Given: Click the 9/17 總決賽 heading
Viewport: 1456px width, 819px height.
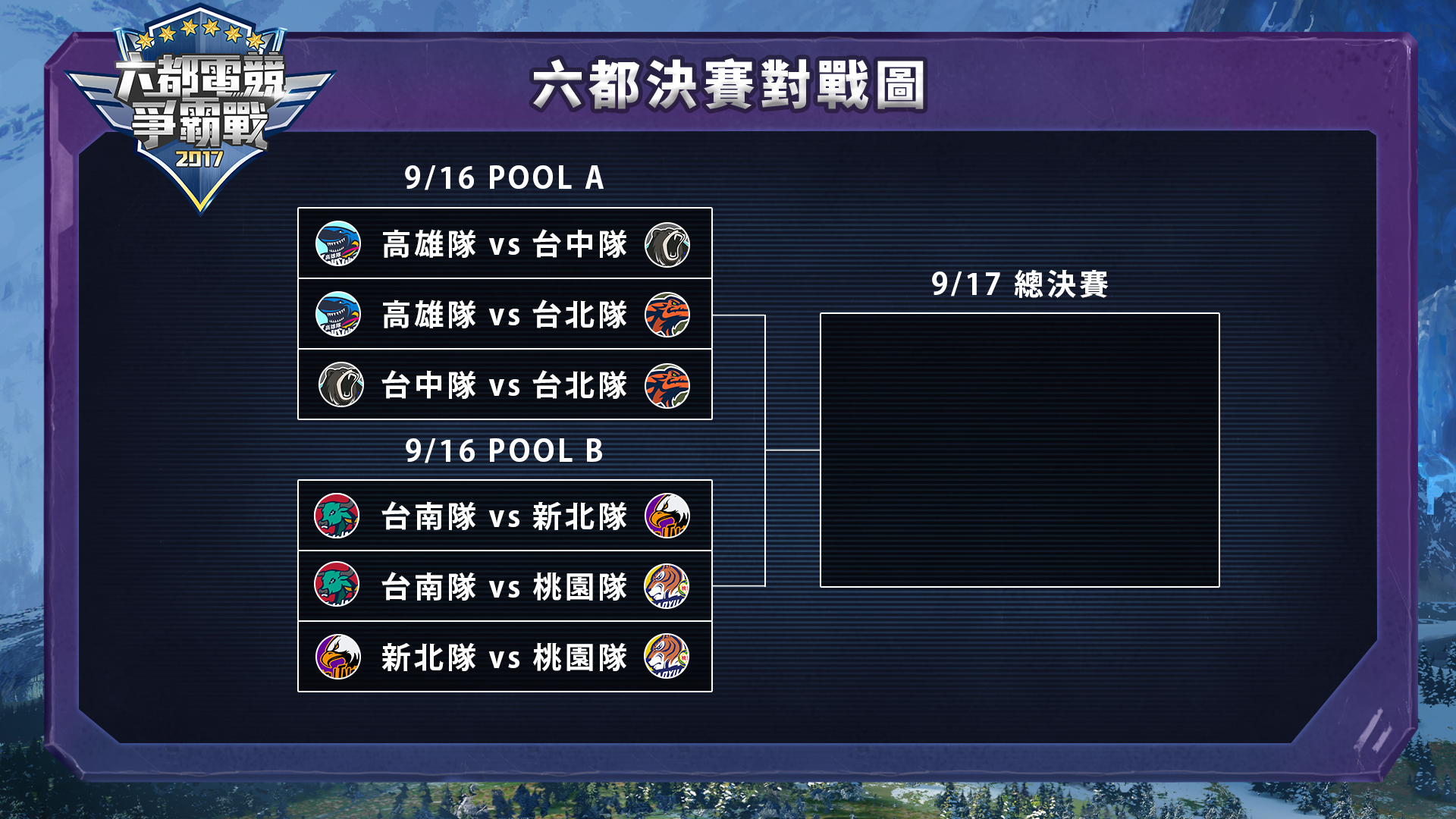Looking at the screenshot, I should (x=1019, y=284).
